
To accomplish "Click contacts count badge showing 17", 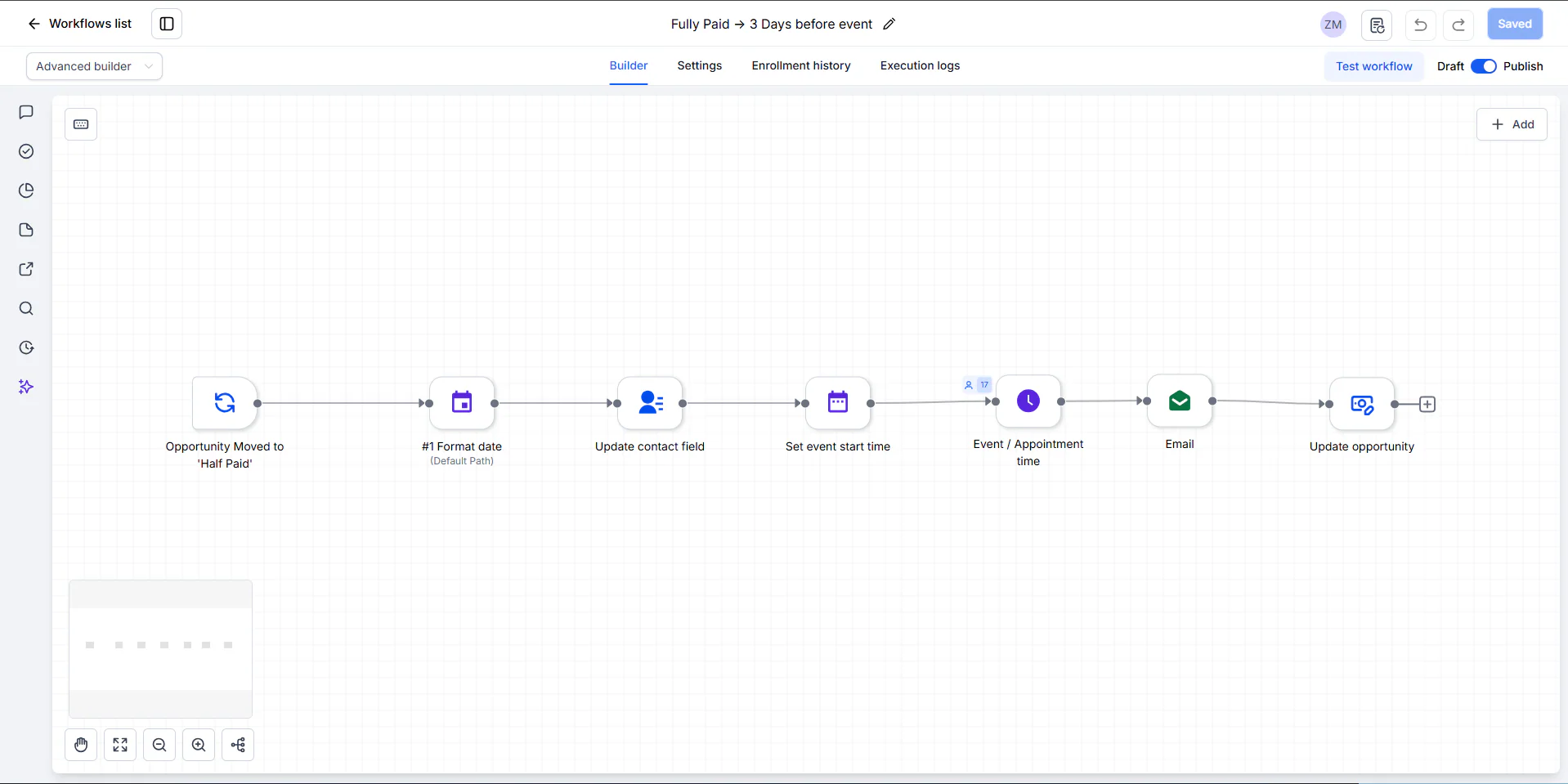I will pyautogui.click(x=977, y=384).
